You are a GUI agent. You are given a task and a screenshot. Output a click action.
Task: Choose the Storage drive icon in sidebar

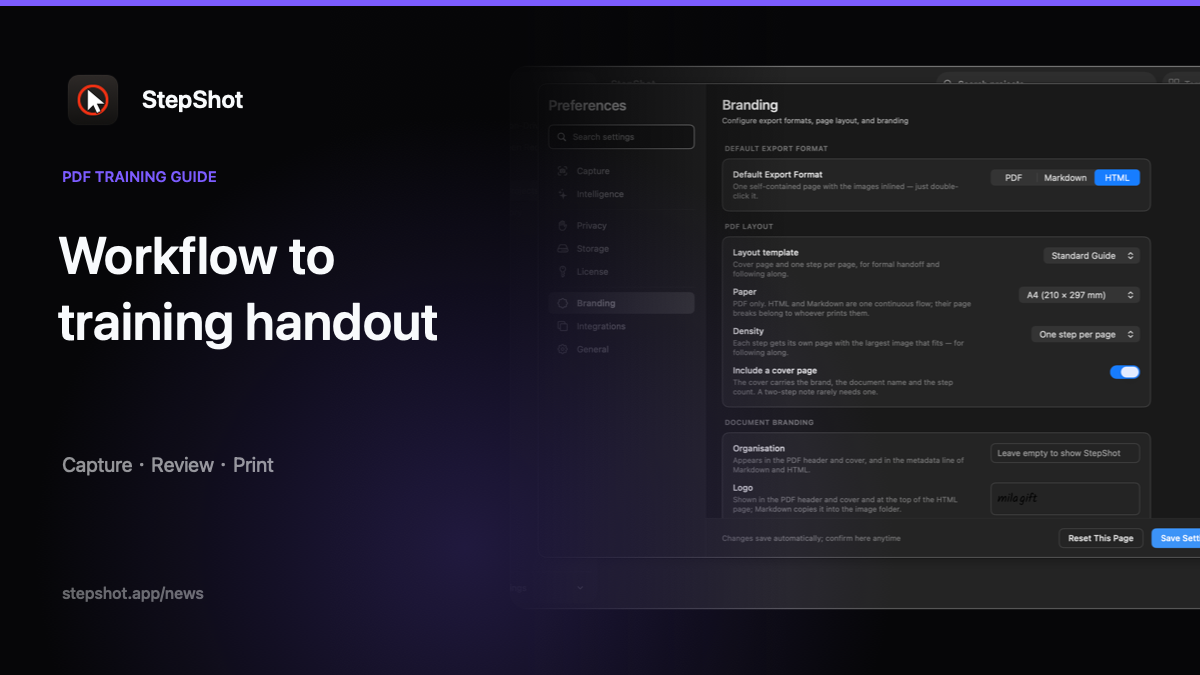click(x=563, y=249)
